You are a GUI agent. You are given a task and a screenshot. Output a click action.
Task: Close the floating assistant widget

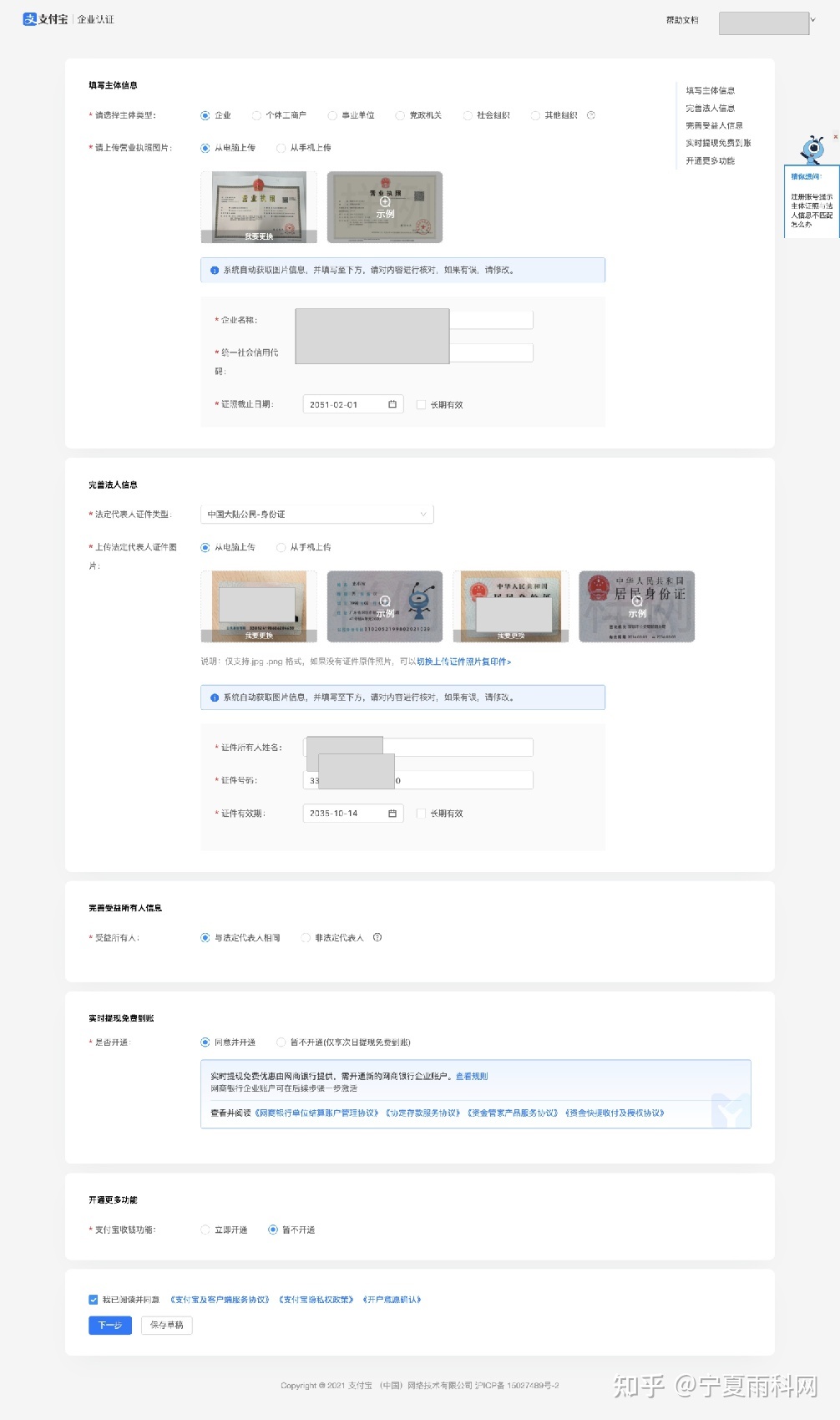(835, 137)
